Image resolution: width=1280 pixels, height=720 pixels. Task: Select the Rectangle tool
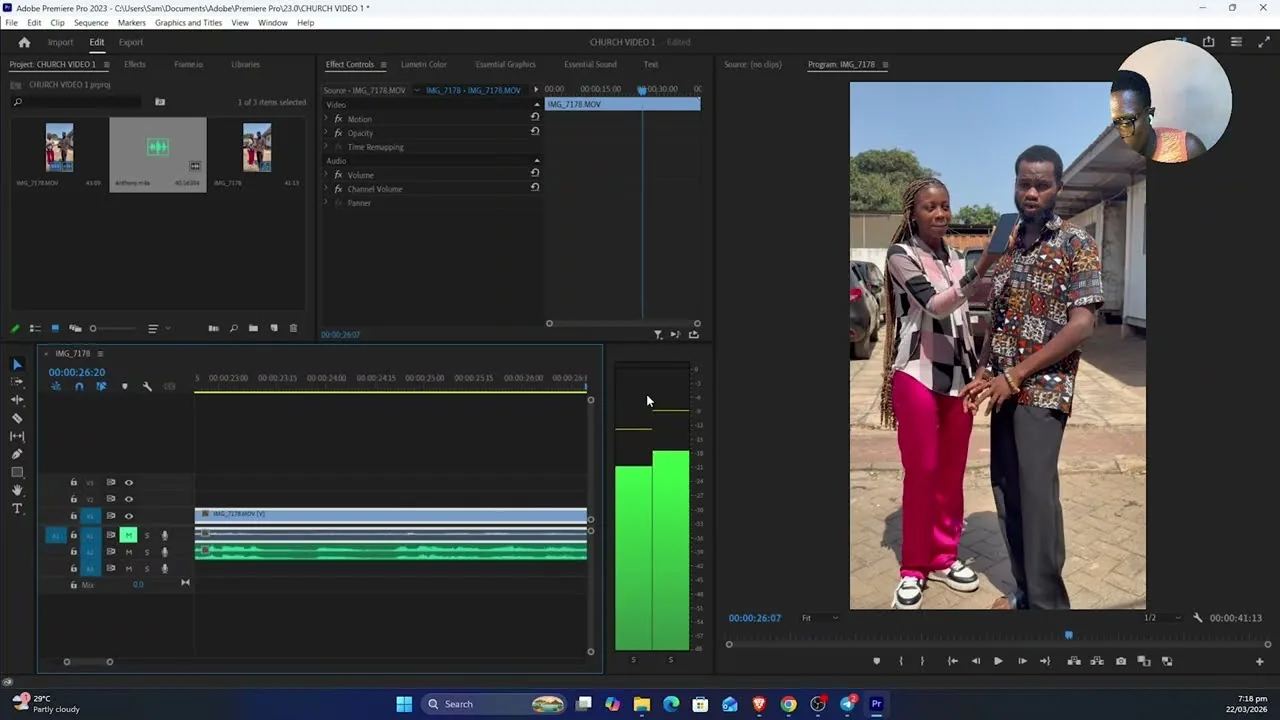click(x=17, y=472)
